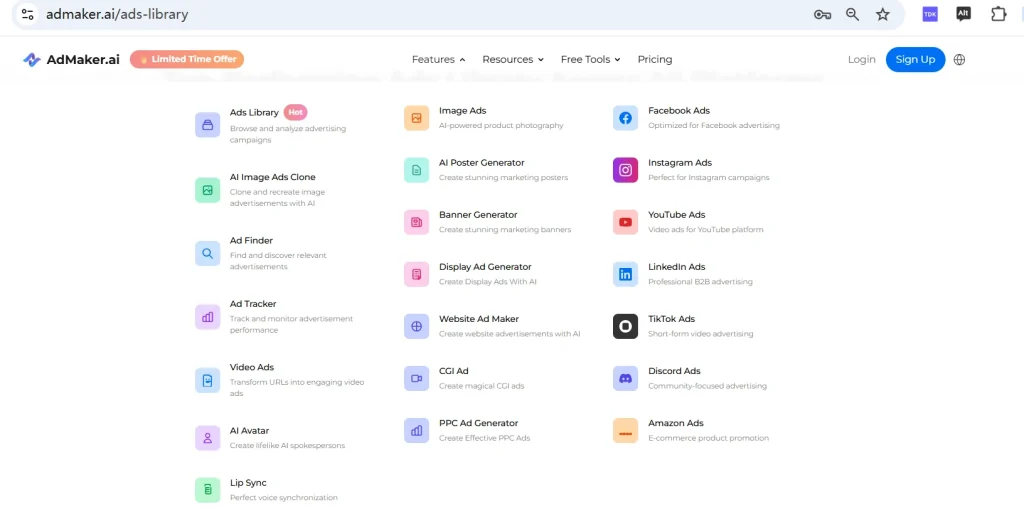Select the LinkedIn Ads title
Image resolution: width=1024 pixels, height=514 pixels.
tap(677, 266)
